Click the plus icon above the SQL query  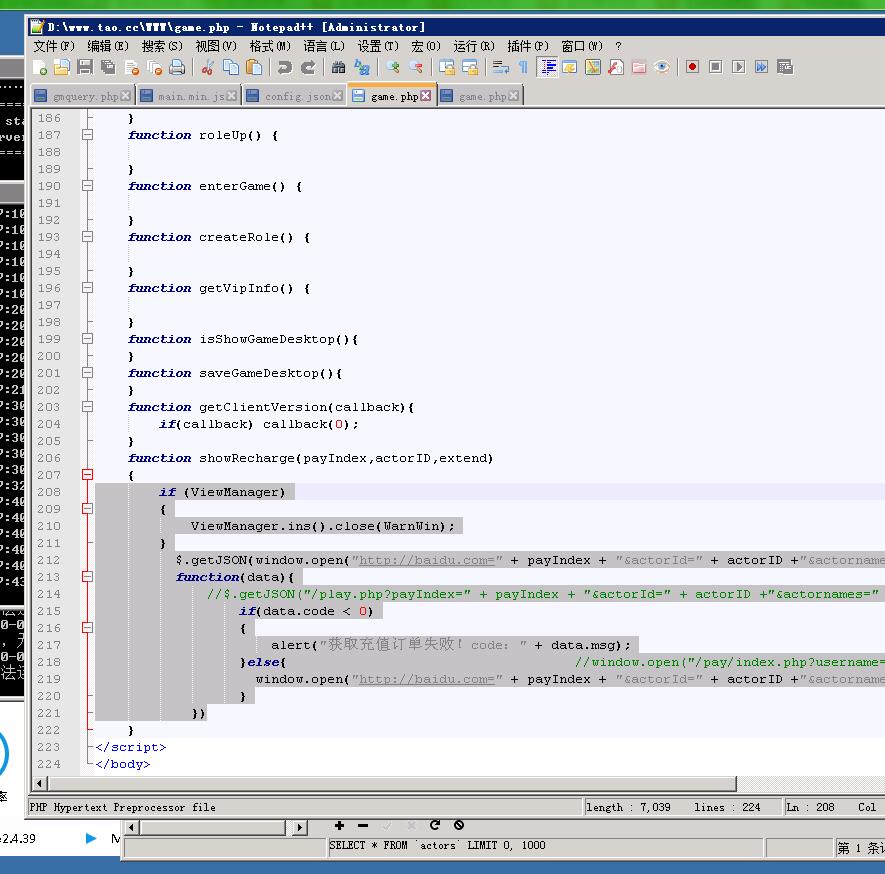pyautogui.click(x=339, y=825)
